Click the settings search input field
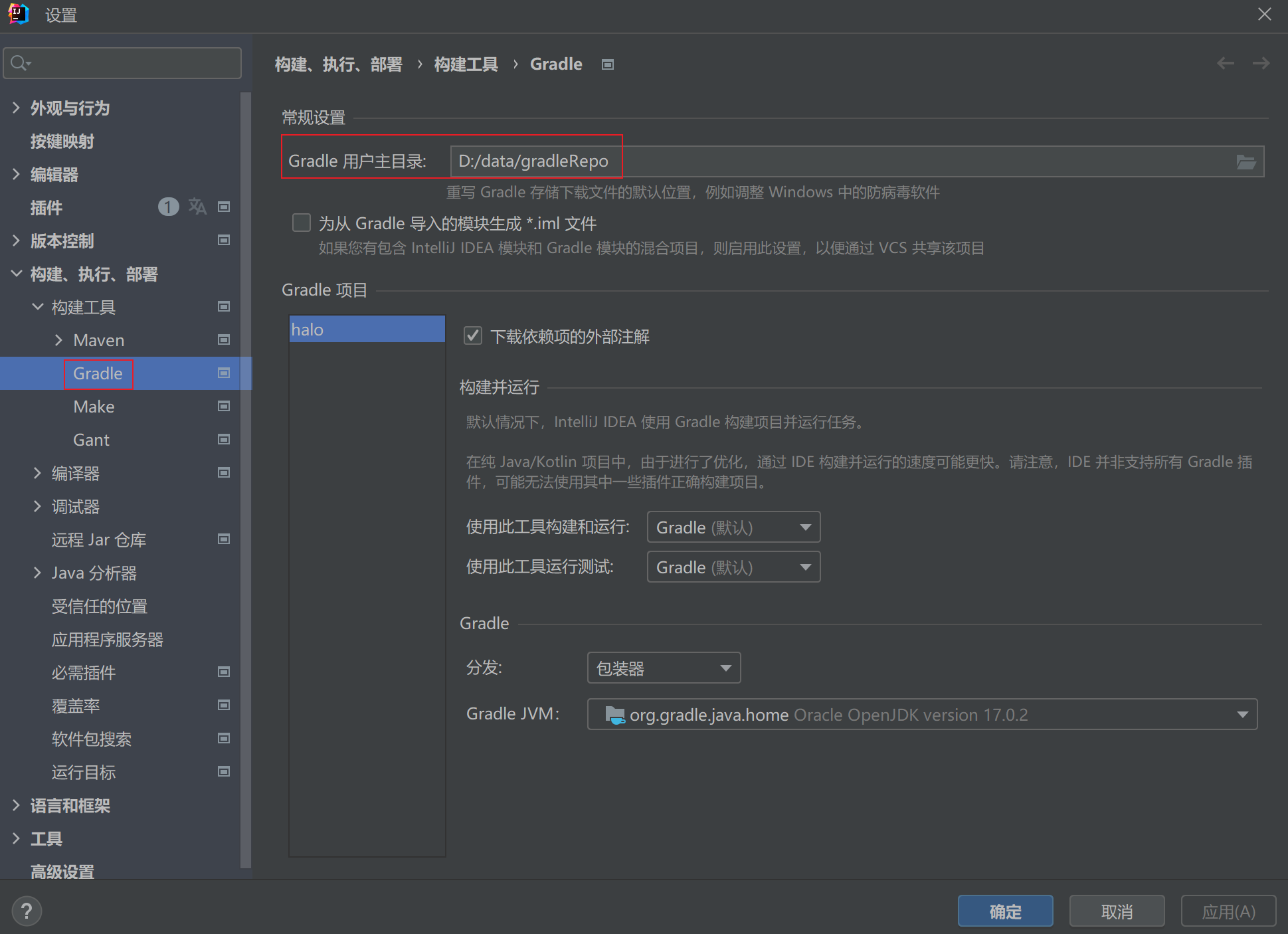This screenshot has height=934, width=1288. [x=122, y=63]
